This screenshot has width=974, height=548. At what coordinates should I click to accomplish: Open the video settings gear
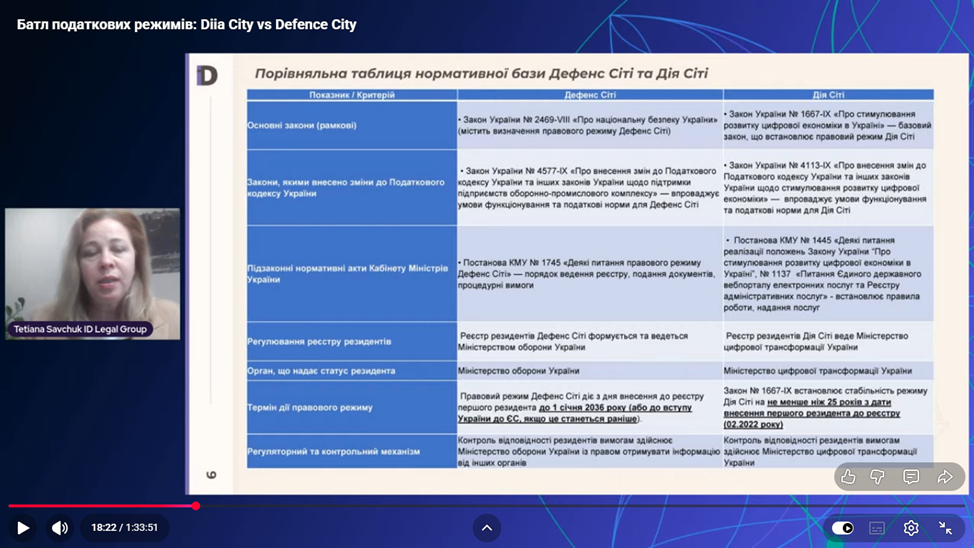911,528
